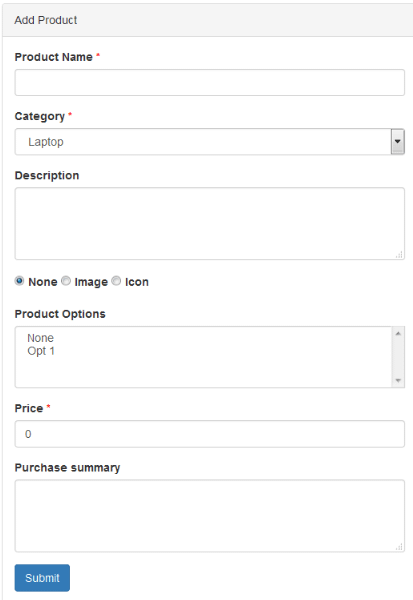This screenshot has height=600, width=413.
Task: Click Product Options scrollbar down arrow
Action: (x=398, y=380)
